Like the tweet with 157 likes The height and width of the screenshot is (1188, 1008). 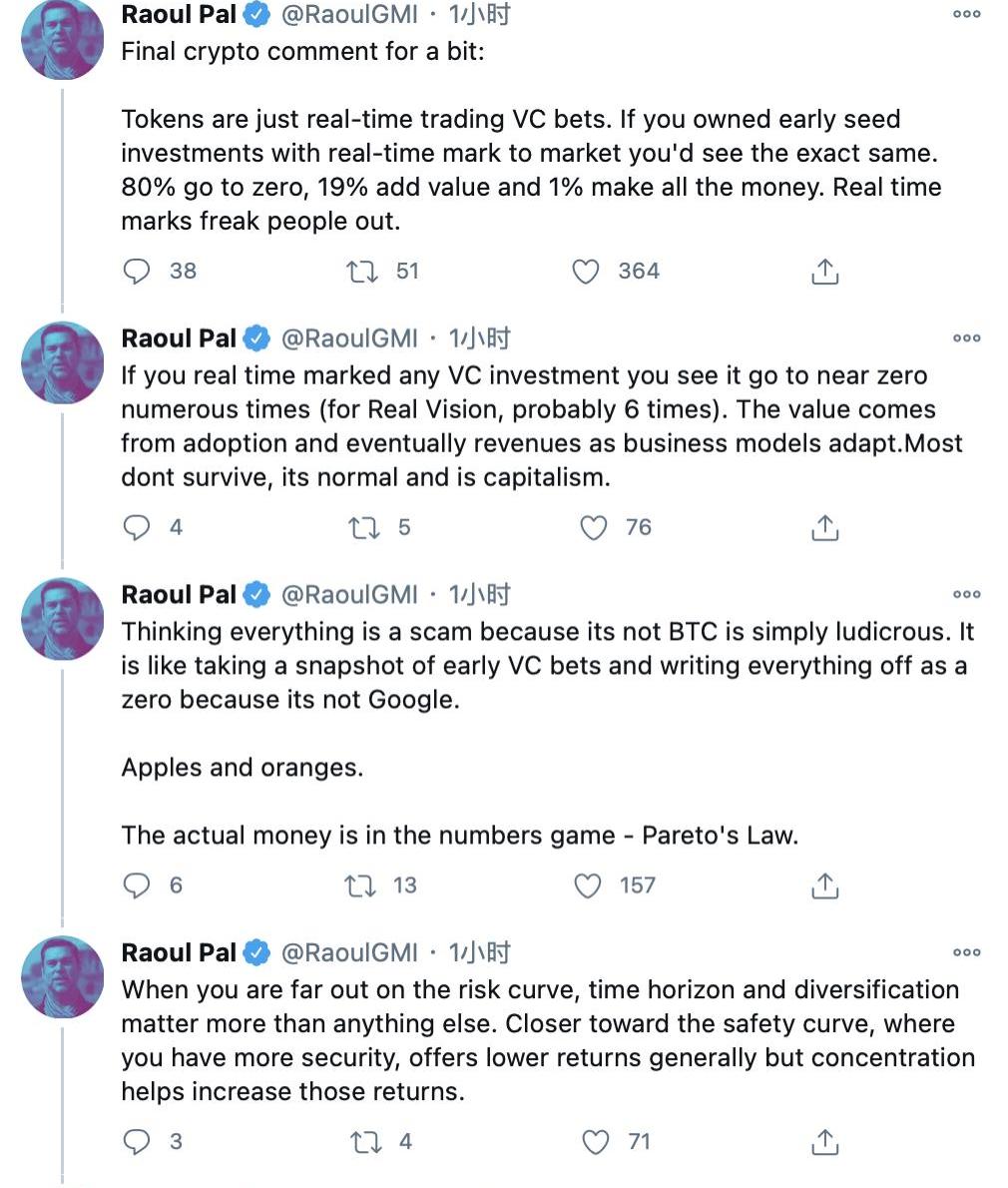pos(589,886)
